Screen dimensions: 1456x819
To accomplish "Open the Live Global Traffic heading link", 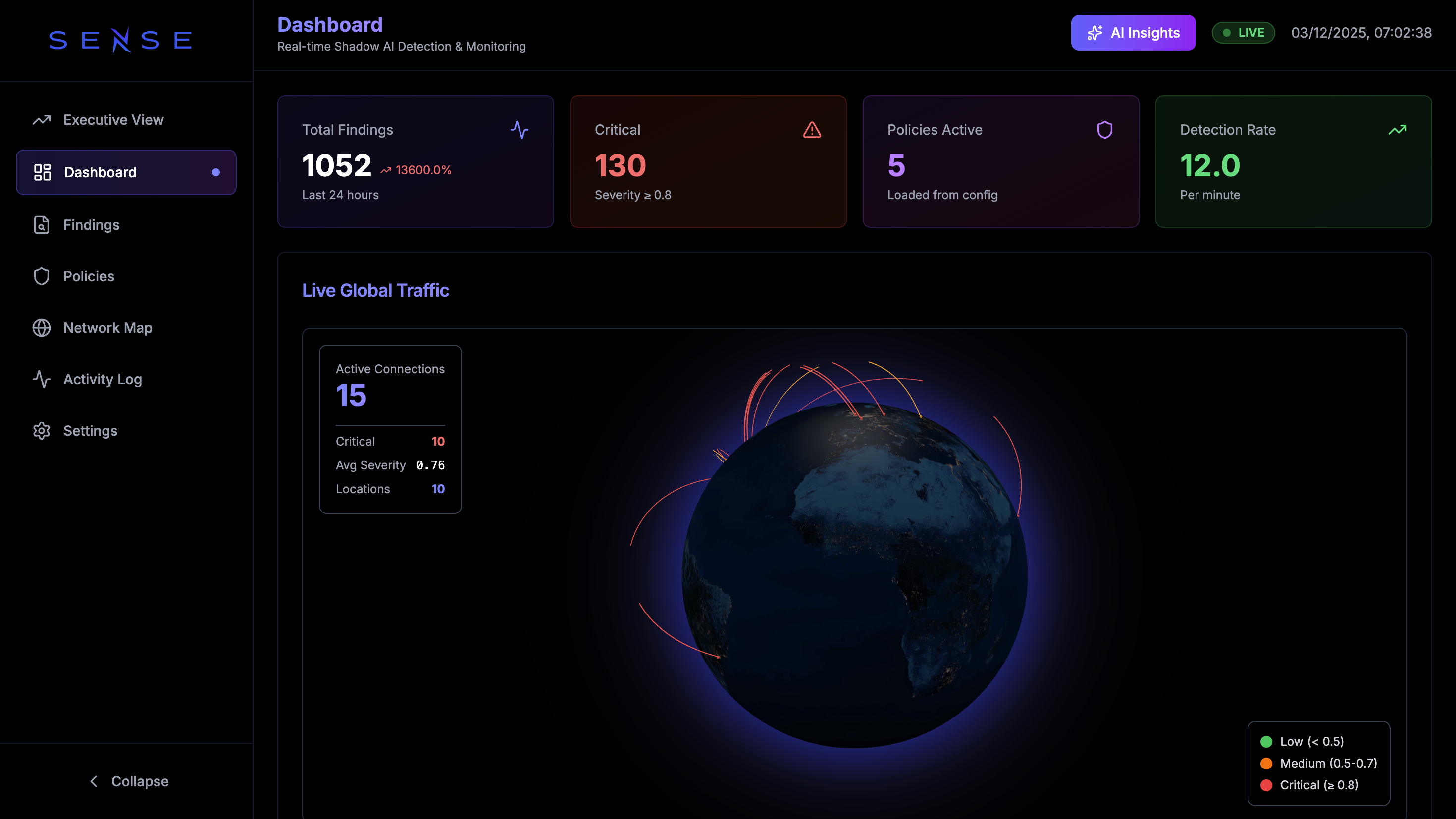I will (375, 290).
